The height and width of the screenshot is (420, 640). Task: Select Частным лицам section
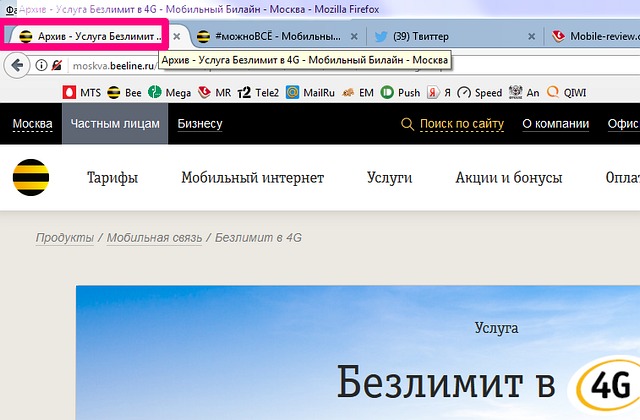click(x=115, y=124)
